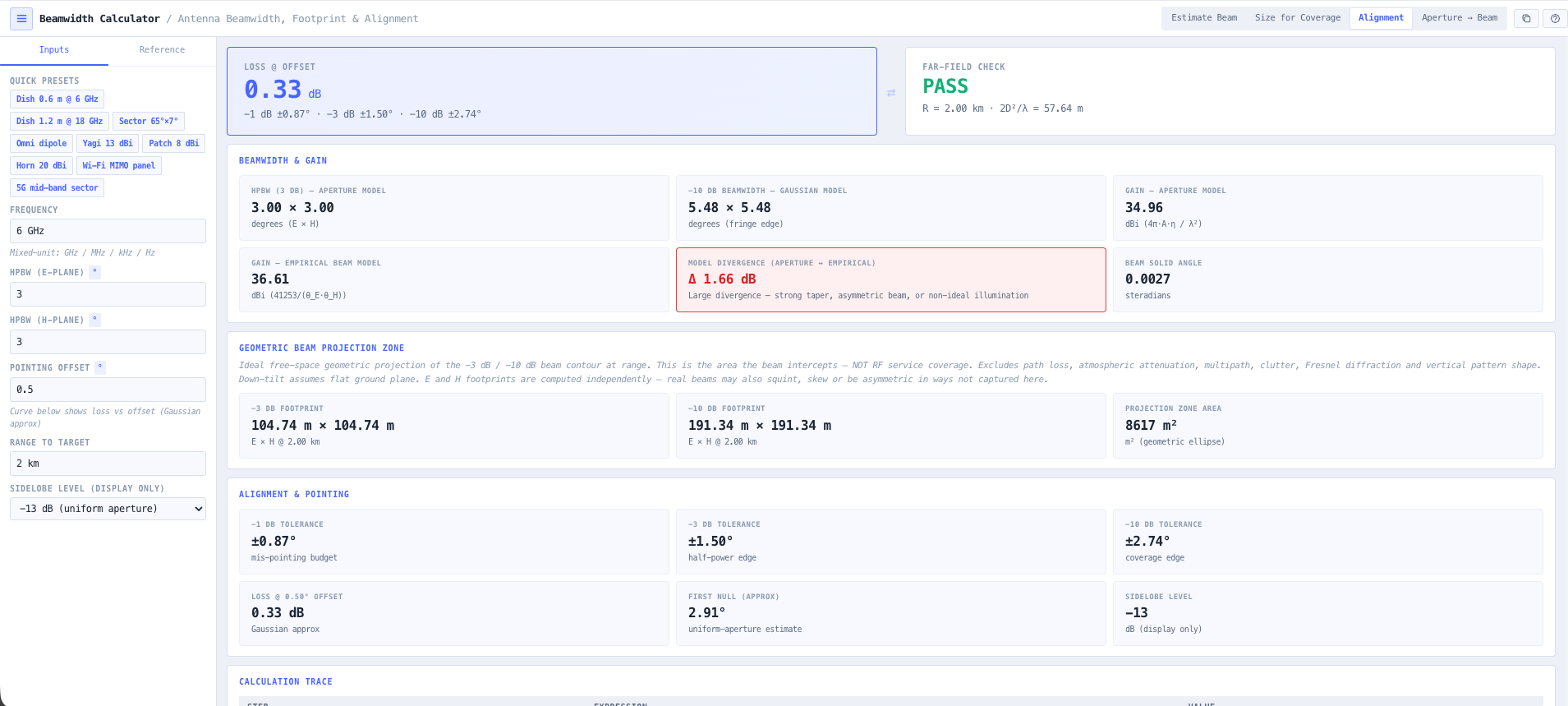
Task: Click the swap arrows icon between result cards
Action: (x=891, y=93)
